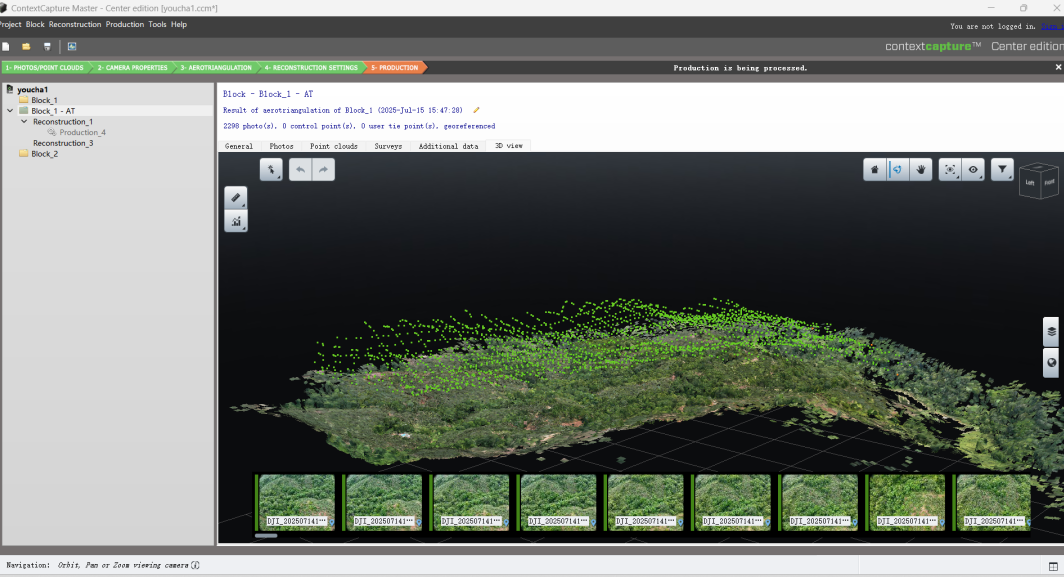Select the measurement ruler tool
Image resolution: width=1064 pixels, height=577 pixels.
pos(236,198)
